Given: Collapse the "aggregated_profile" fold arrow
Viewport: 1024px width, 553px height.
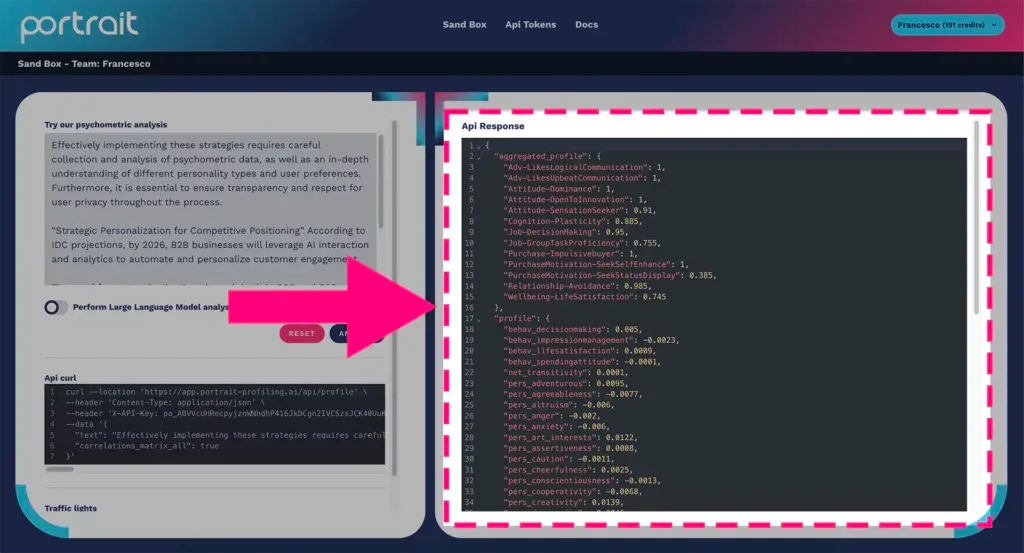Looking at the screenshot, I should (x=479, y=157).
